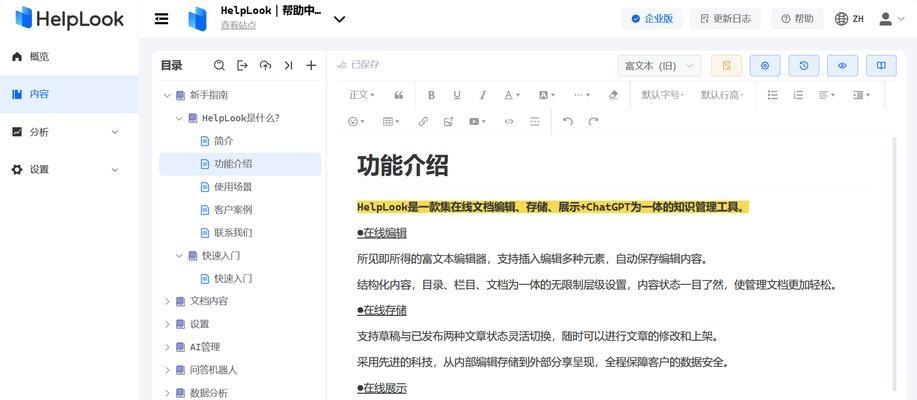
Task: Open the 默认行高 line height dropdown
Action: tap(722, 95)
